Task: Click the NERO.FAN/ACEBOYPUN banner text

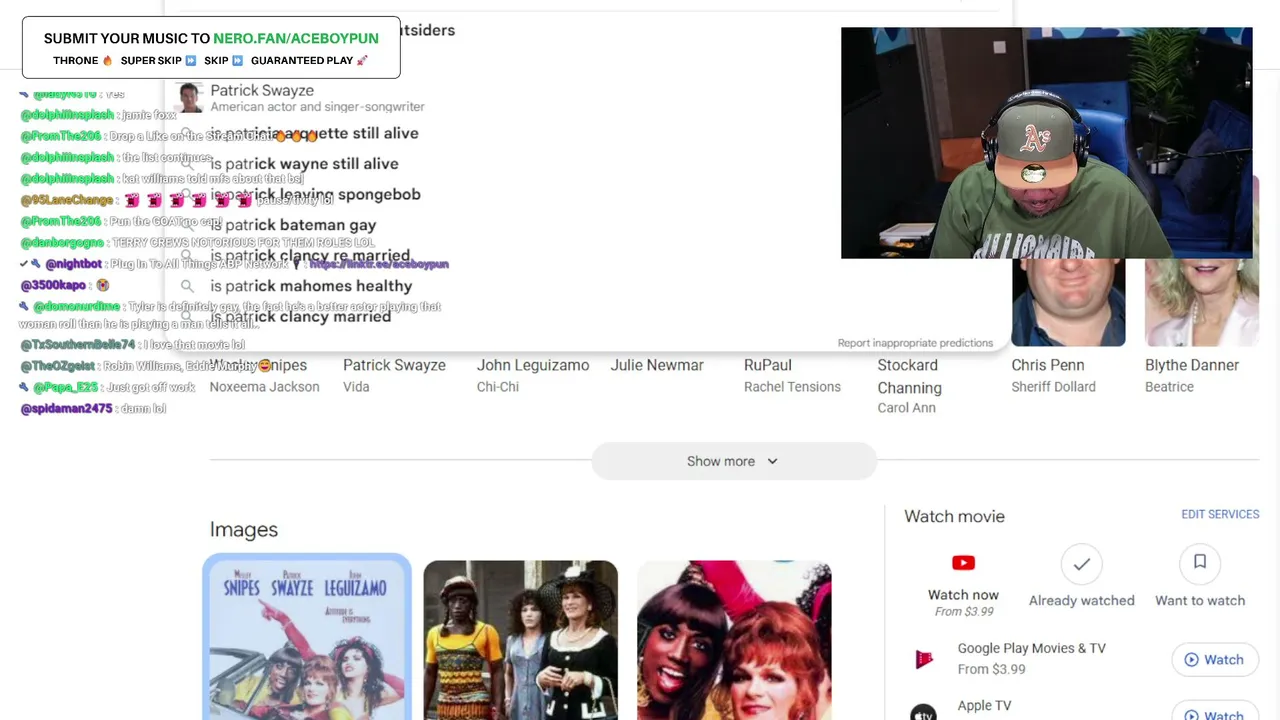Action: tap(296, 38)
